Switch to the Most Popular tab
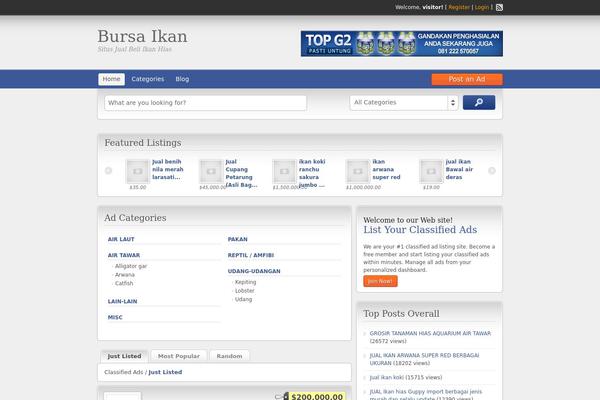 click(x=179, y=356)
